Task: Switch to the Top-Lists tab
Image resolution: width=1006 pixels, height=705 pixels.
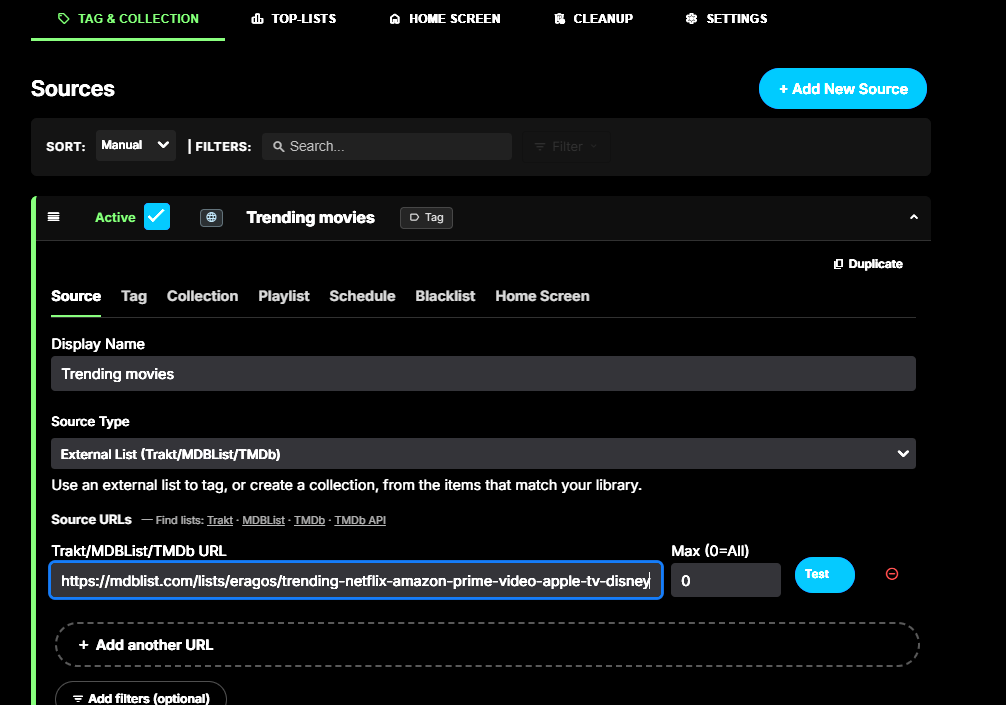Action: pyautogui.click(x=294, y=19)
